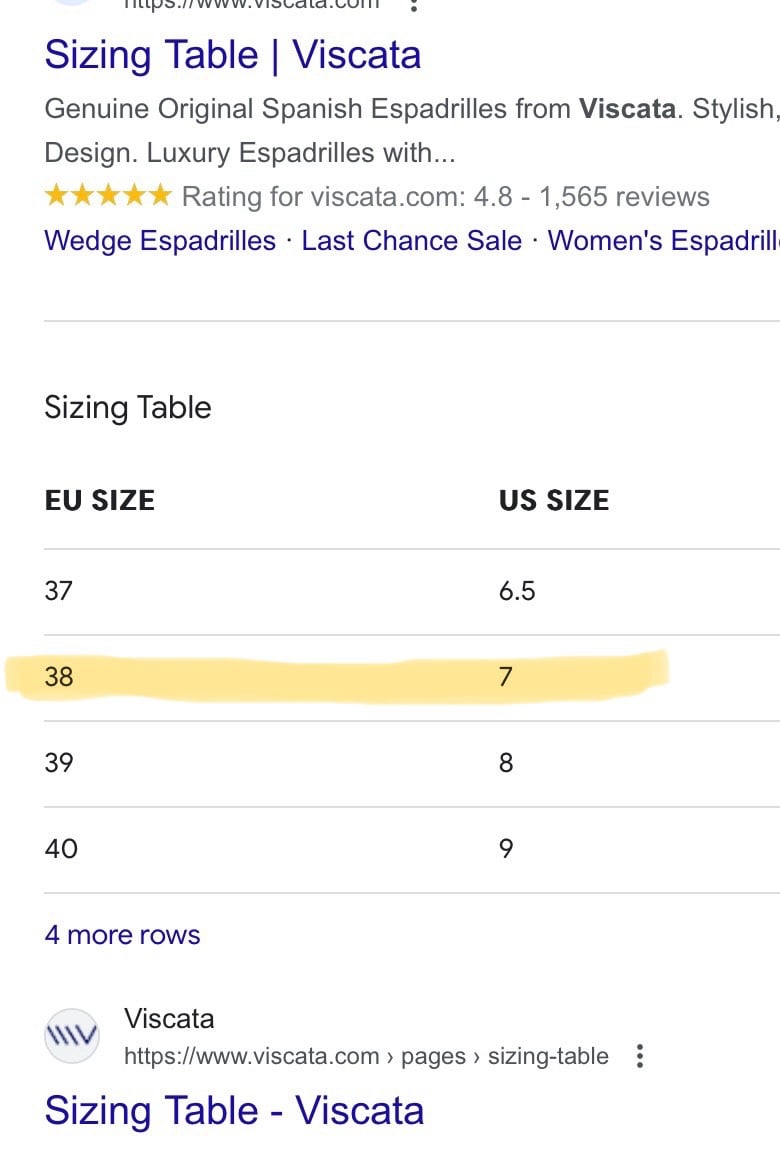Open the Wedge Espadrilles sitelink
The image size is (780, 1171).
click(x=160, y=240)
